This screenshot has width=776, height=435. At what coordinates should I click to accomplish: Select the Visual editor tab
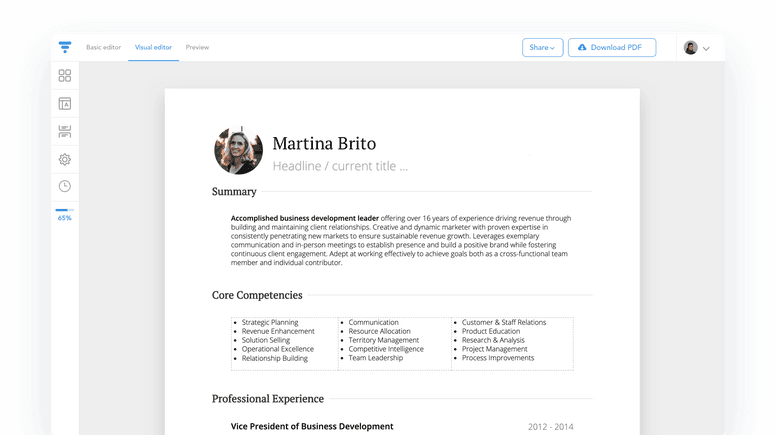pyautogui.click(x=153, y=47)
